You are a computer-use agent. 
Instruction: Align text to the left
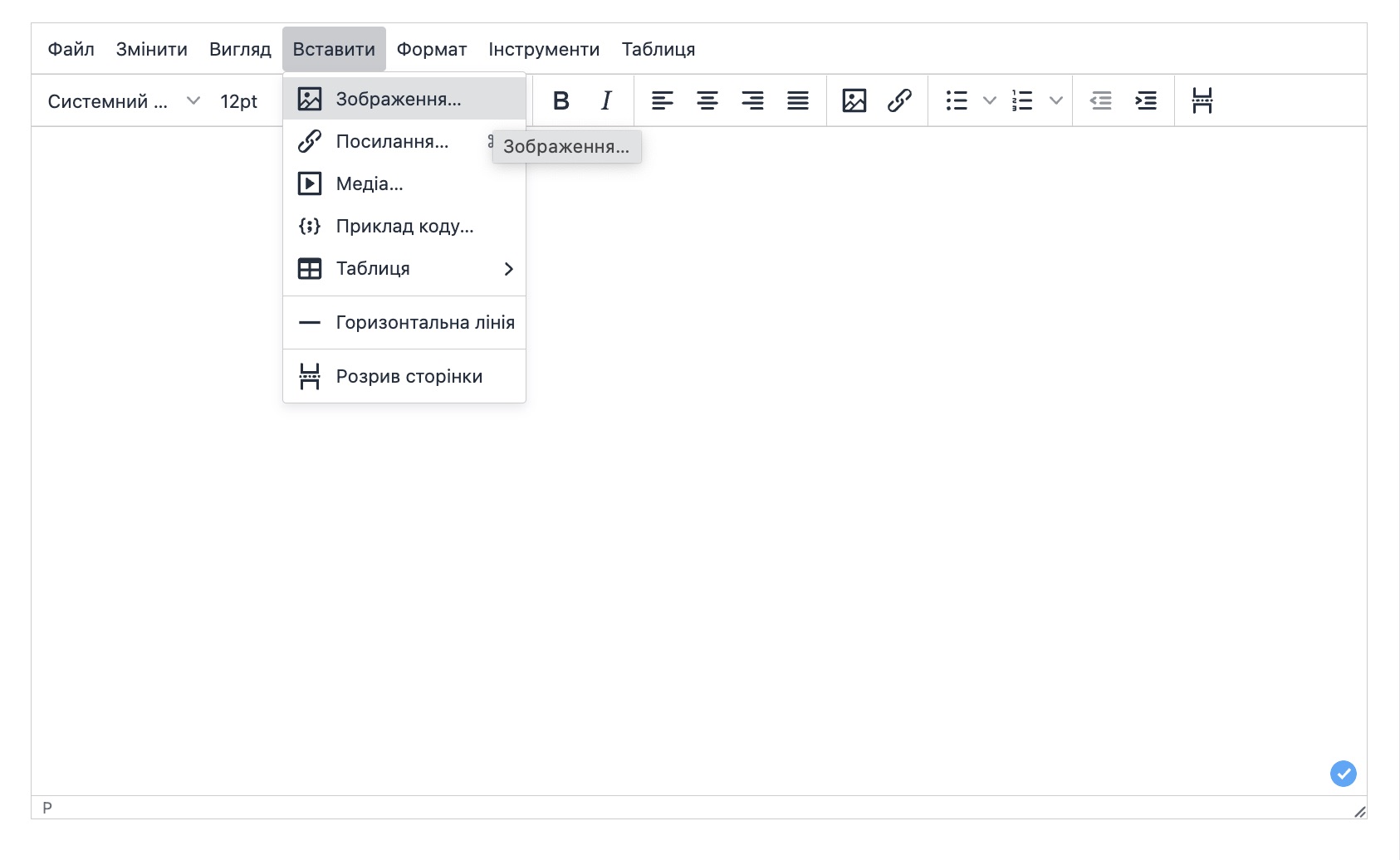pyautogui.click(x=662, y=100)
